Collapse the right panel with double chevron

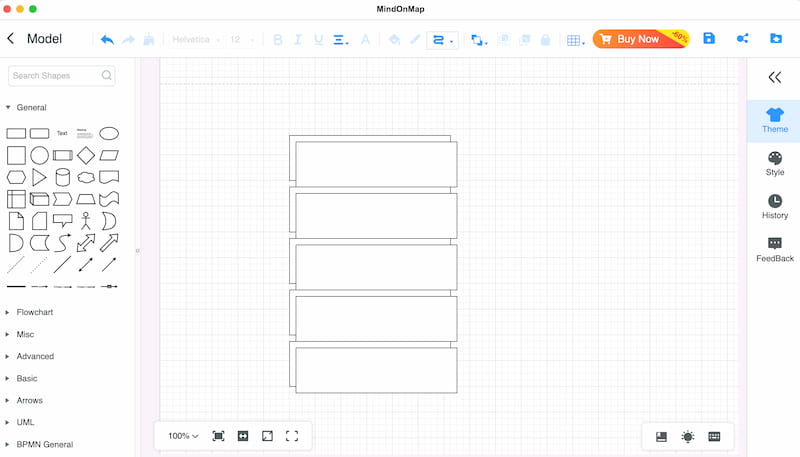tap(774, 78)
